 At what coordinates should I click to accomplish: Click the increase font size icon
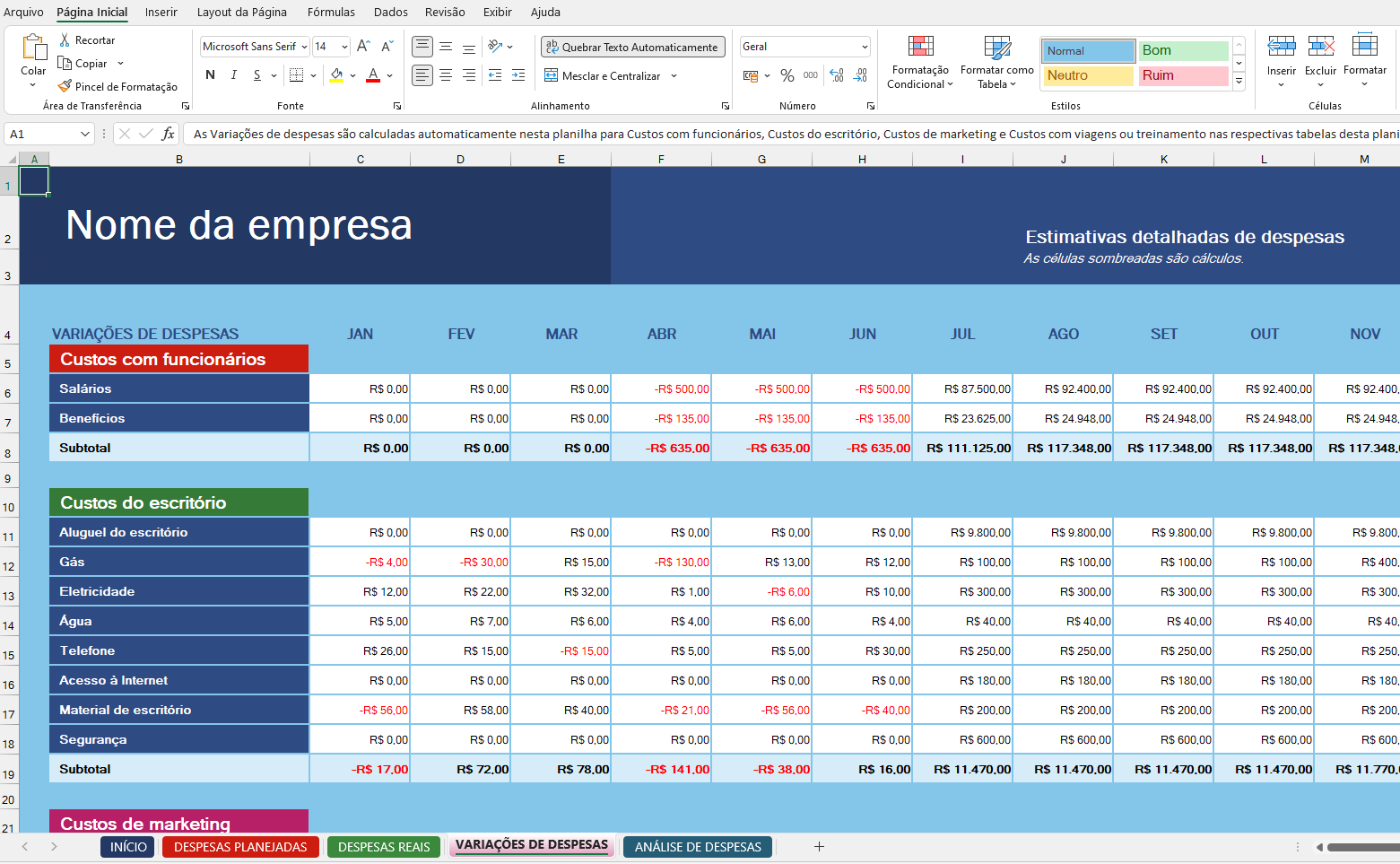pos(363,47)
